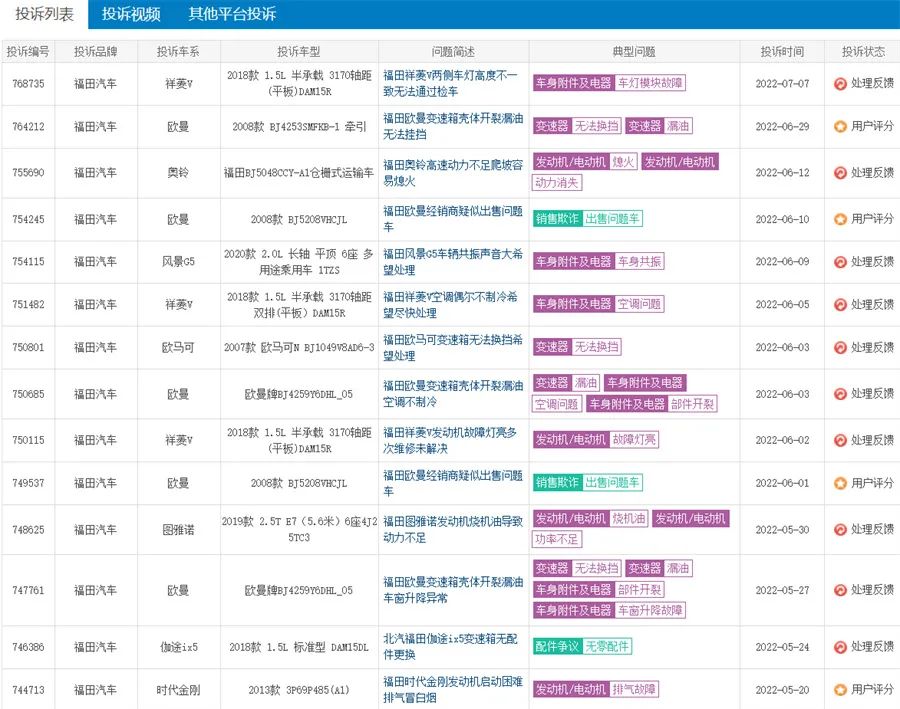Viewport: 900px width, 709px height.
Task: Open complaint 福田奥铃高速动力不足爬坡容易熄火
Action: click(453, 173)
